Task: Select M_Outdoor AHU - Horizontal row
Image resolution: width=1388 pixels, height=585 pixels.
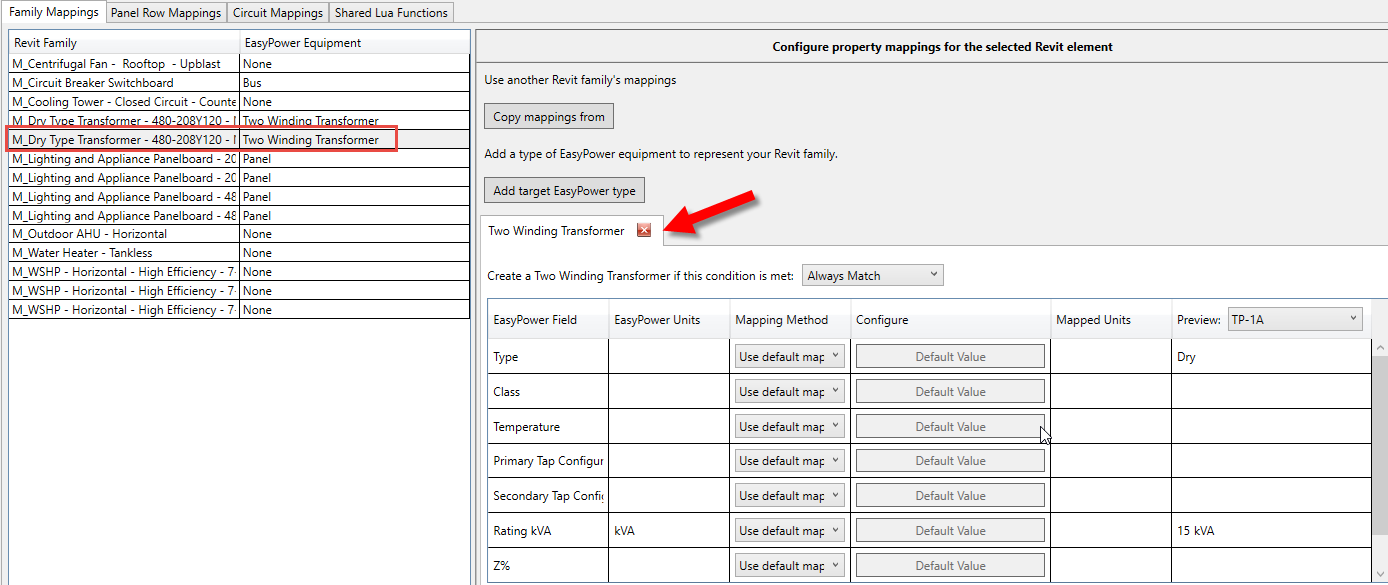Action: point(124,234)
